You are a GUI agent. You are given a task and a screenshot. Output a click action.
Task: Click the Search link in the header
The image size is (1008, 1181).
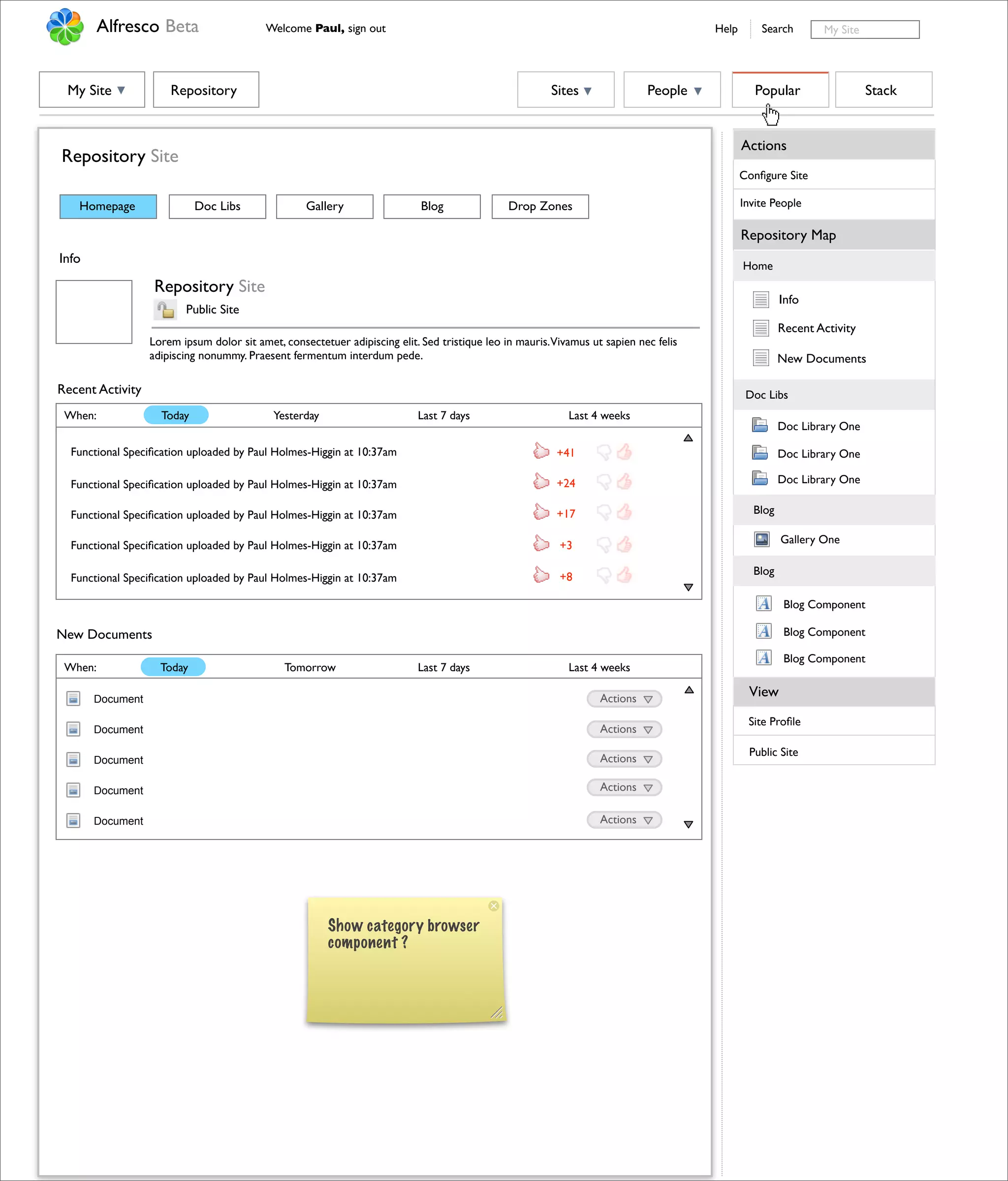point(777,29)
